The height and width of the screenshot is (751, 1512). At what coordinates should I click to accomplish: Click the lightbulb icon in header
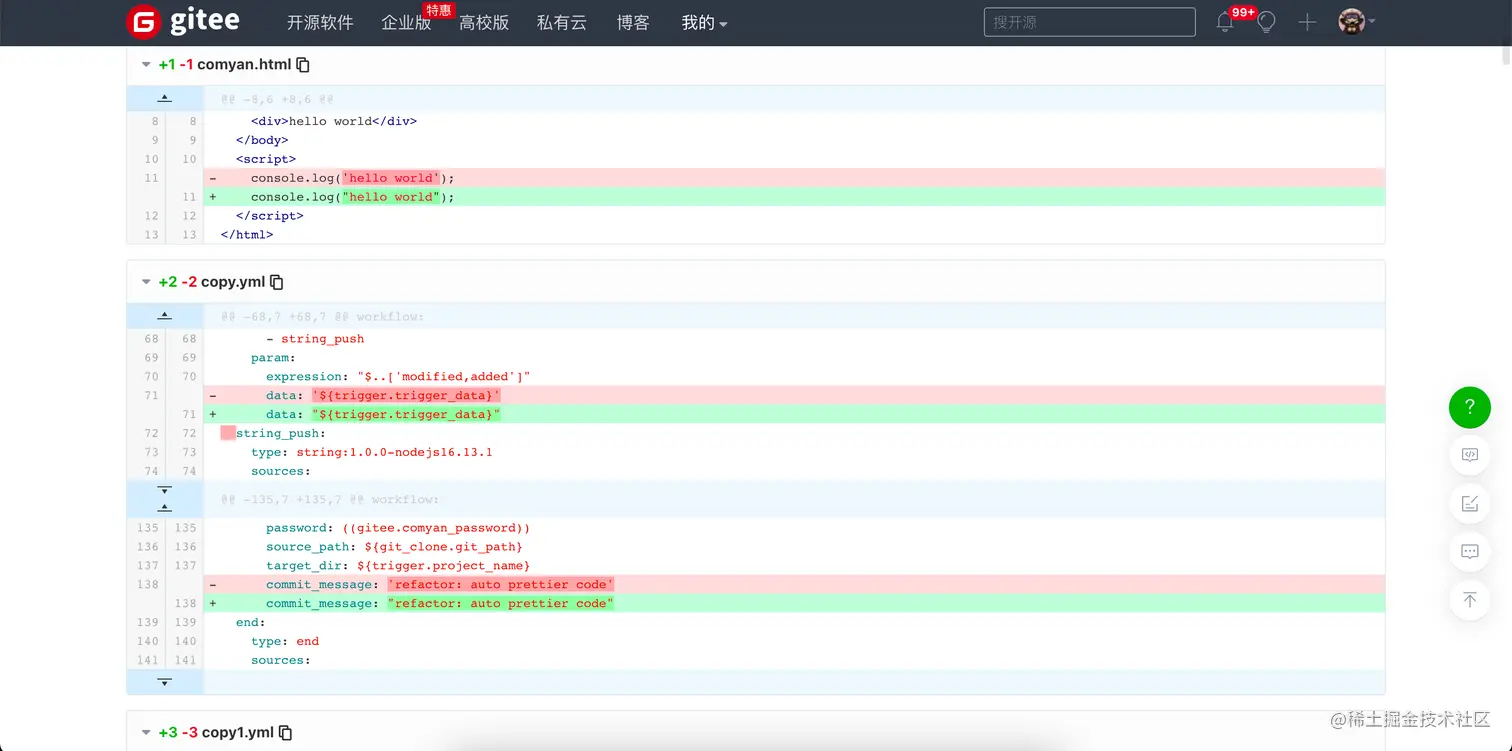pos(1266,22)
